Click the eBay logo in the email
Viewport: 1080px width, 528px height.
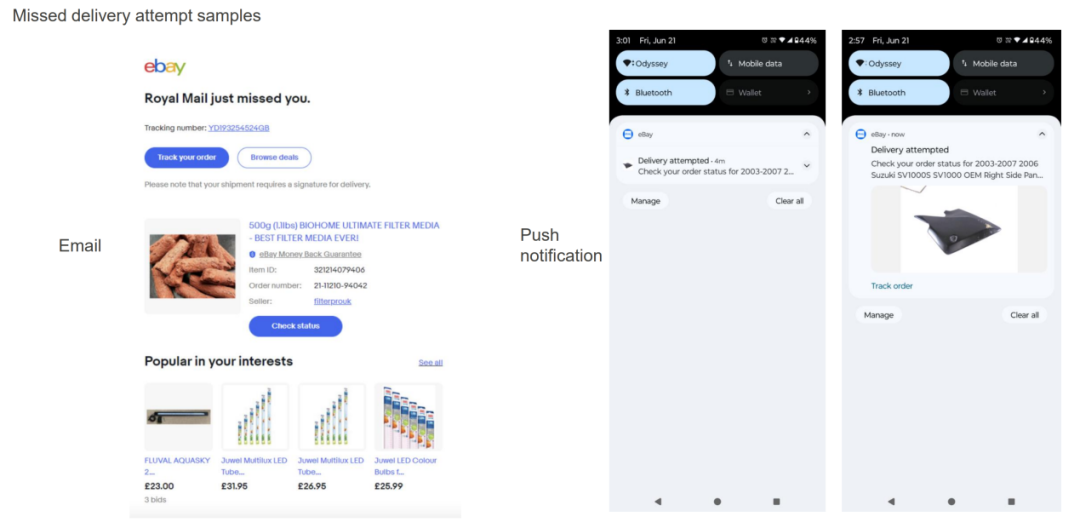[165, 67]
